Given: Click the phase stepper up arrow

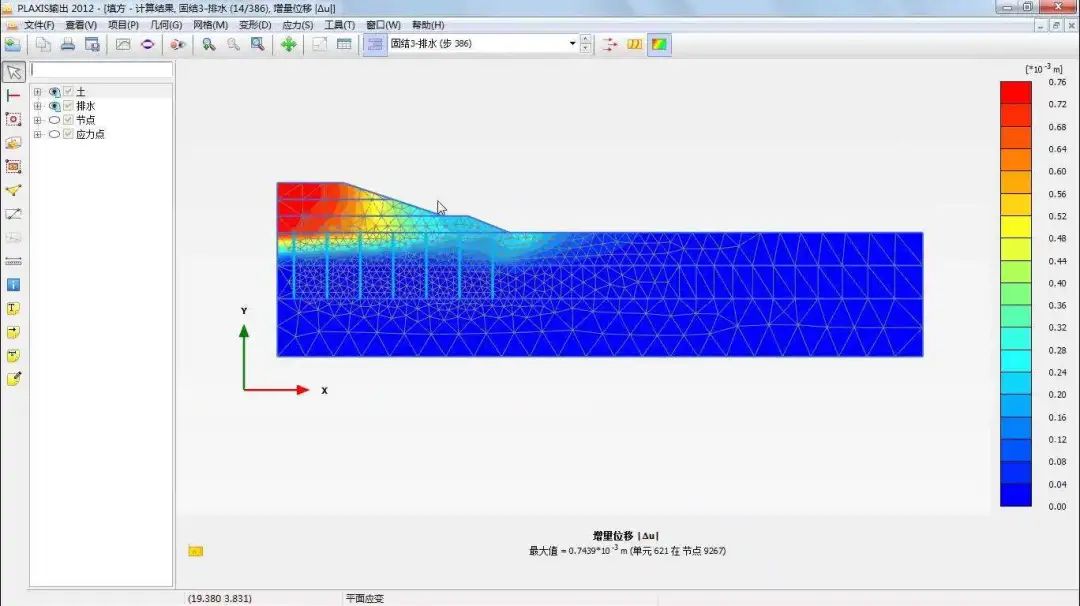Looking at the screenshot, I should [585, 39].
